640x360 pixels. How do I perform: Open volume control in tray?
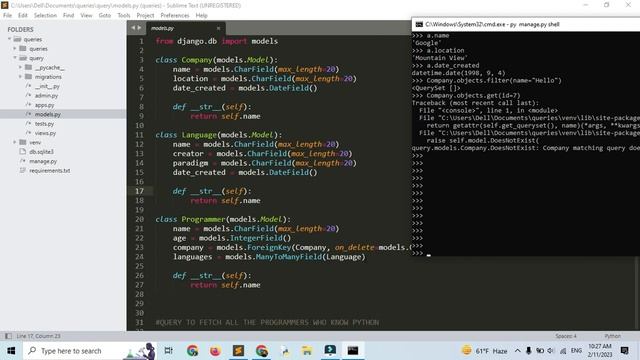[x=551, y=351]
